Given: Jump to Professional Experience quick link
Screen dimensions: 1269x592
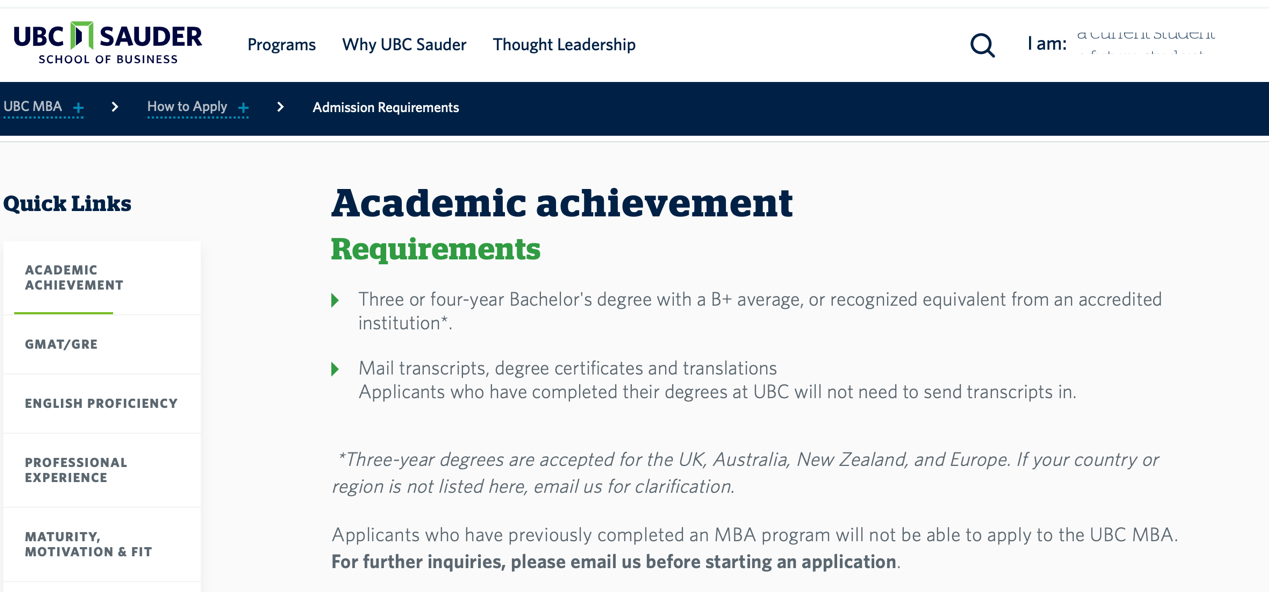Looking at the screenshot, I should [x=102, y=470].
